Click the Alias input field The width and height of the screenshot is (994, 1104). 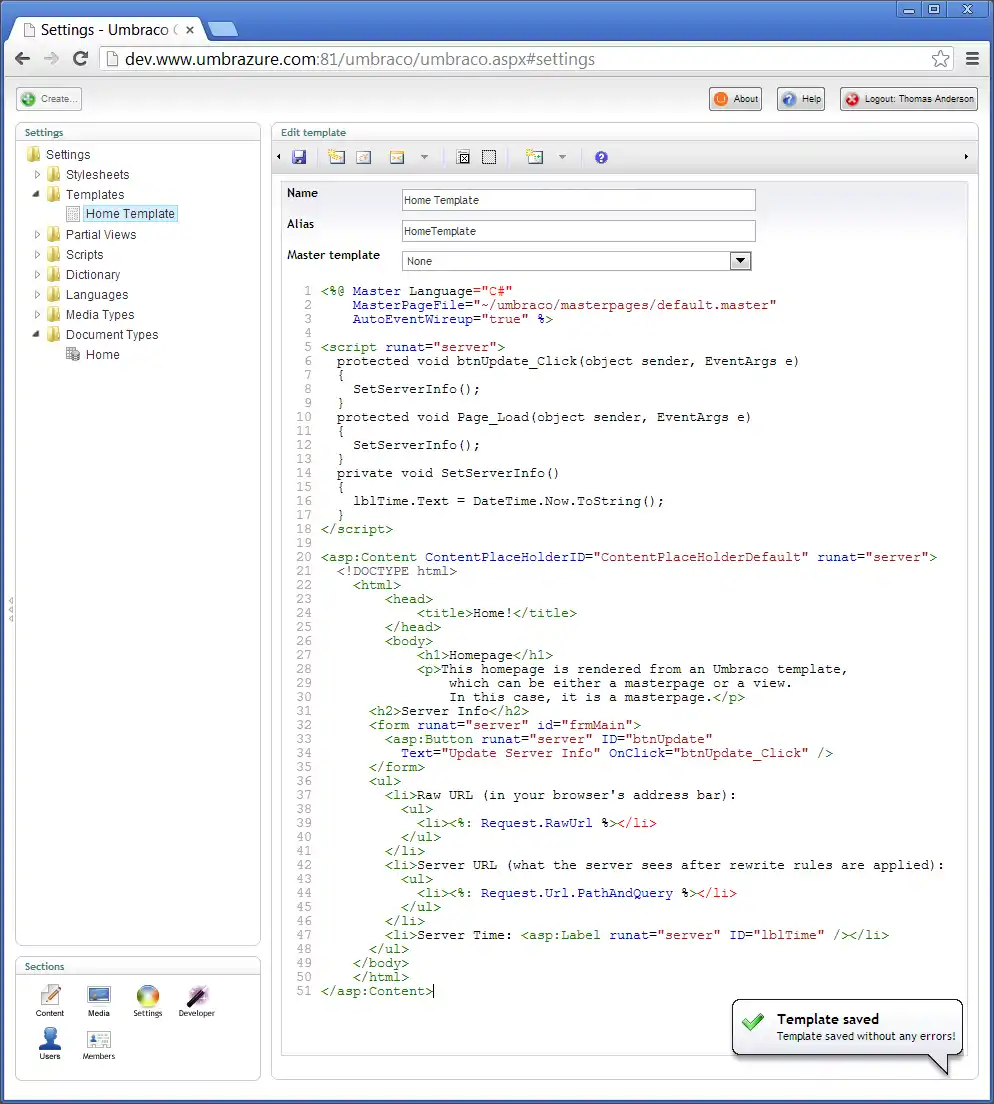click(579, 231)
